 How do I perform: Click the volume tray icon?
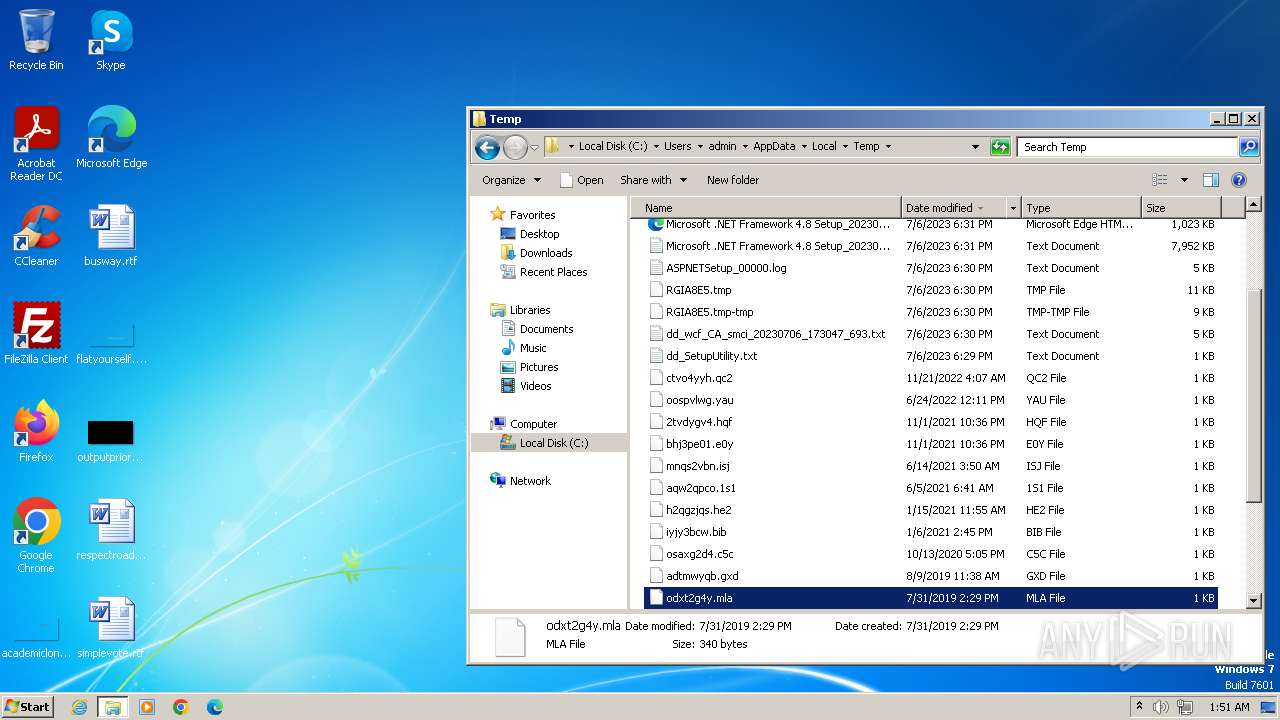pyautogui.click(x=1161, y=707)
